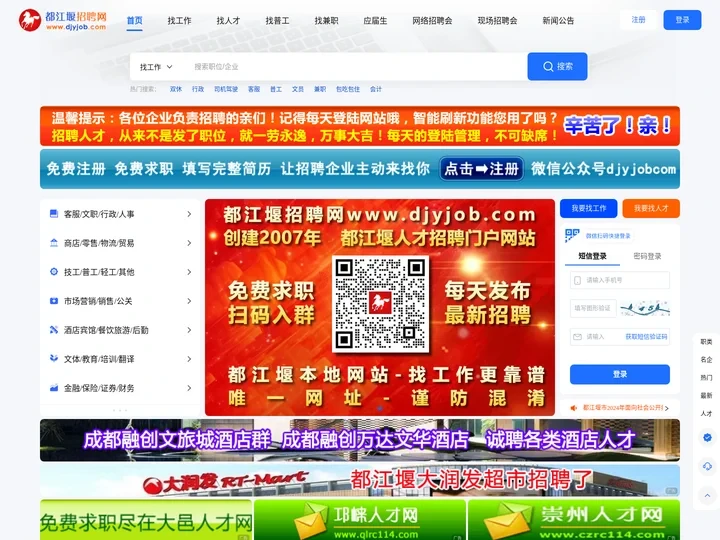
Task: Click the icon beside 文体/教育/培训/翻译
Action: 54,359
